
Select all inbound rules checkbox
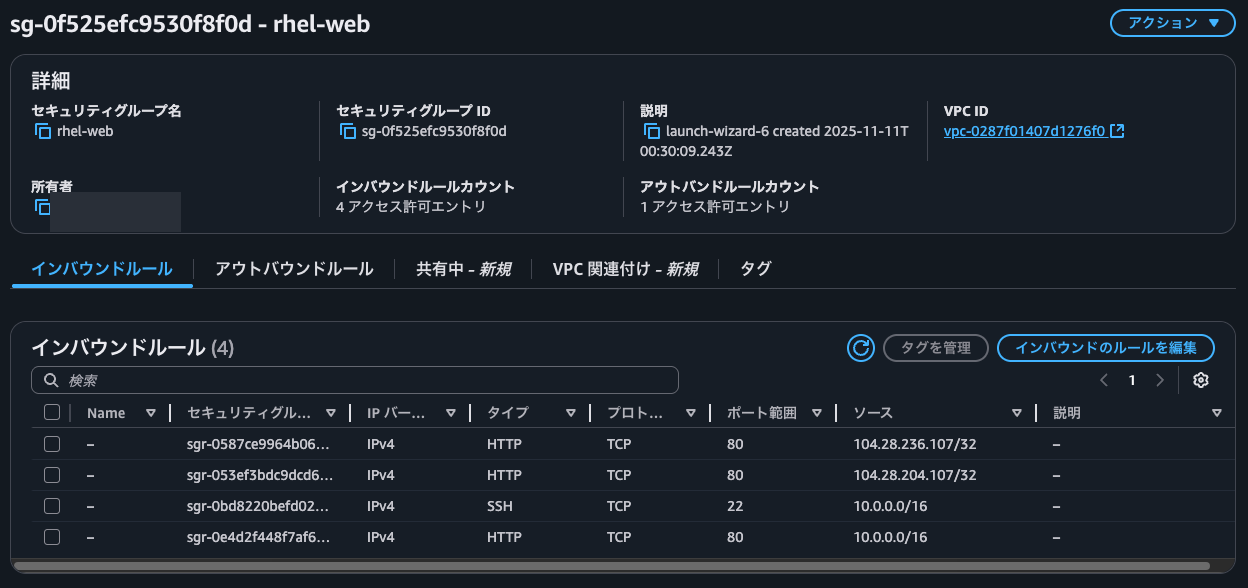pos(52,412)
